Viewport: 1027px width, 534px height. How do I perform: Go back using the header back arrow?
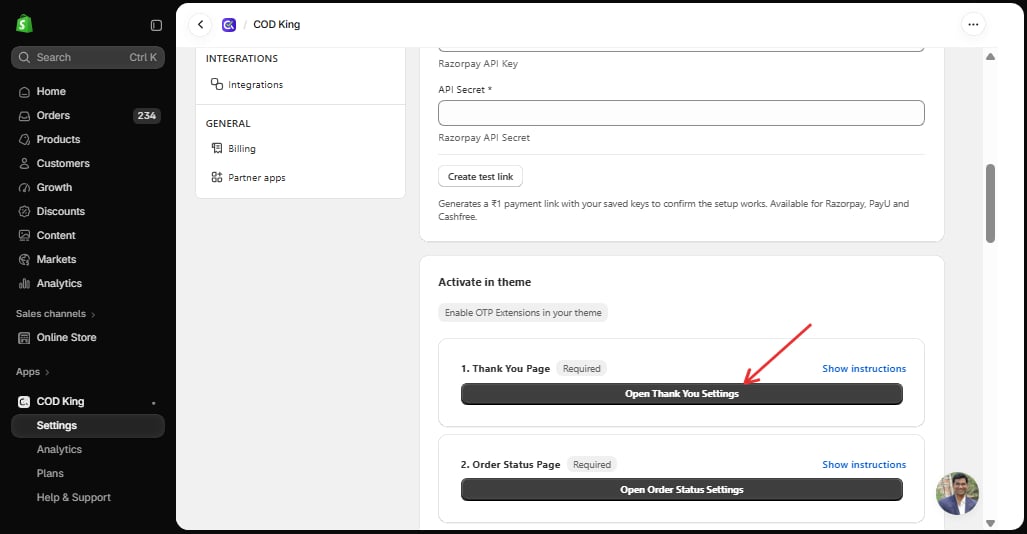tap(200, 25)
